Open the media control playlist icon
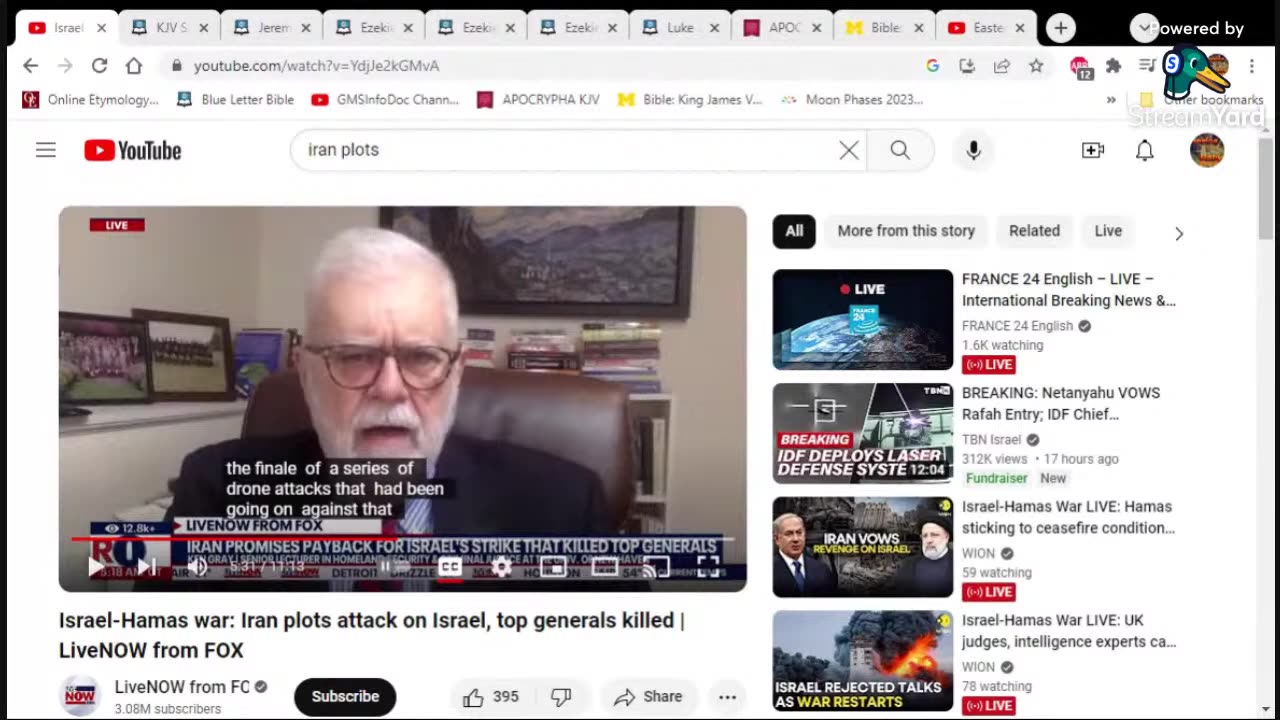The image size is (1280, 720). 1147,66
